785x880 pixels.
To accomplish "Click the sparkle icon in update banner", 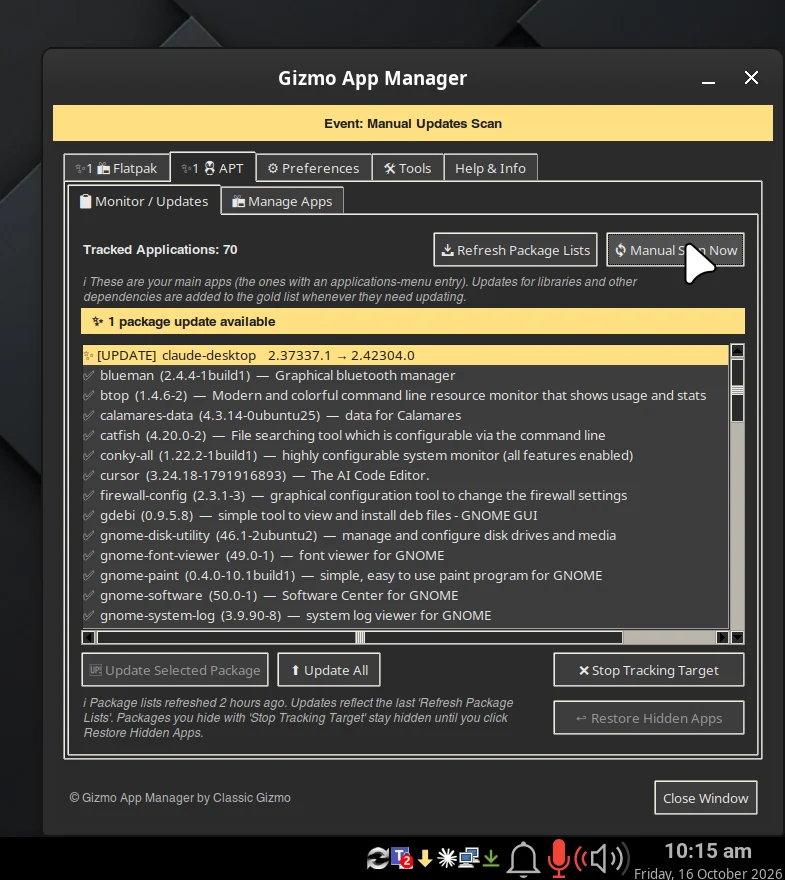I will (98, 321).
